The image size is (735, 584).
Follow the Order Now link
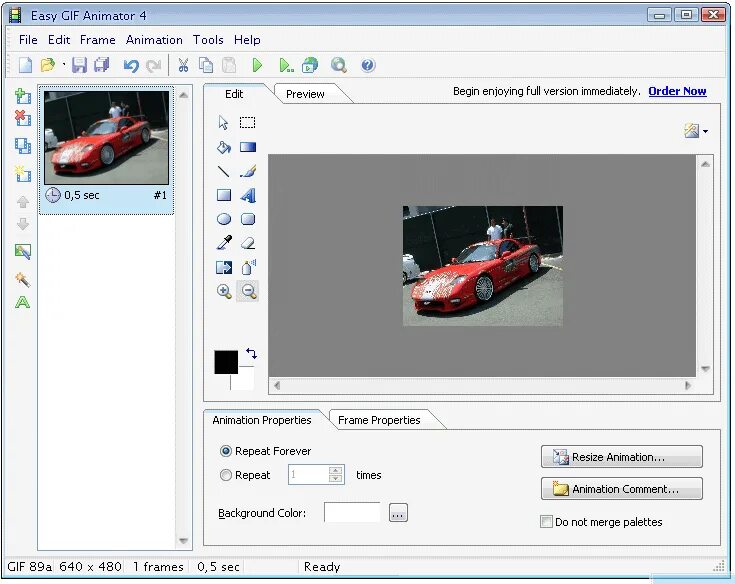click(677, 91)
